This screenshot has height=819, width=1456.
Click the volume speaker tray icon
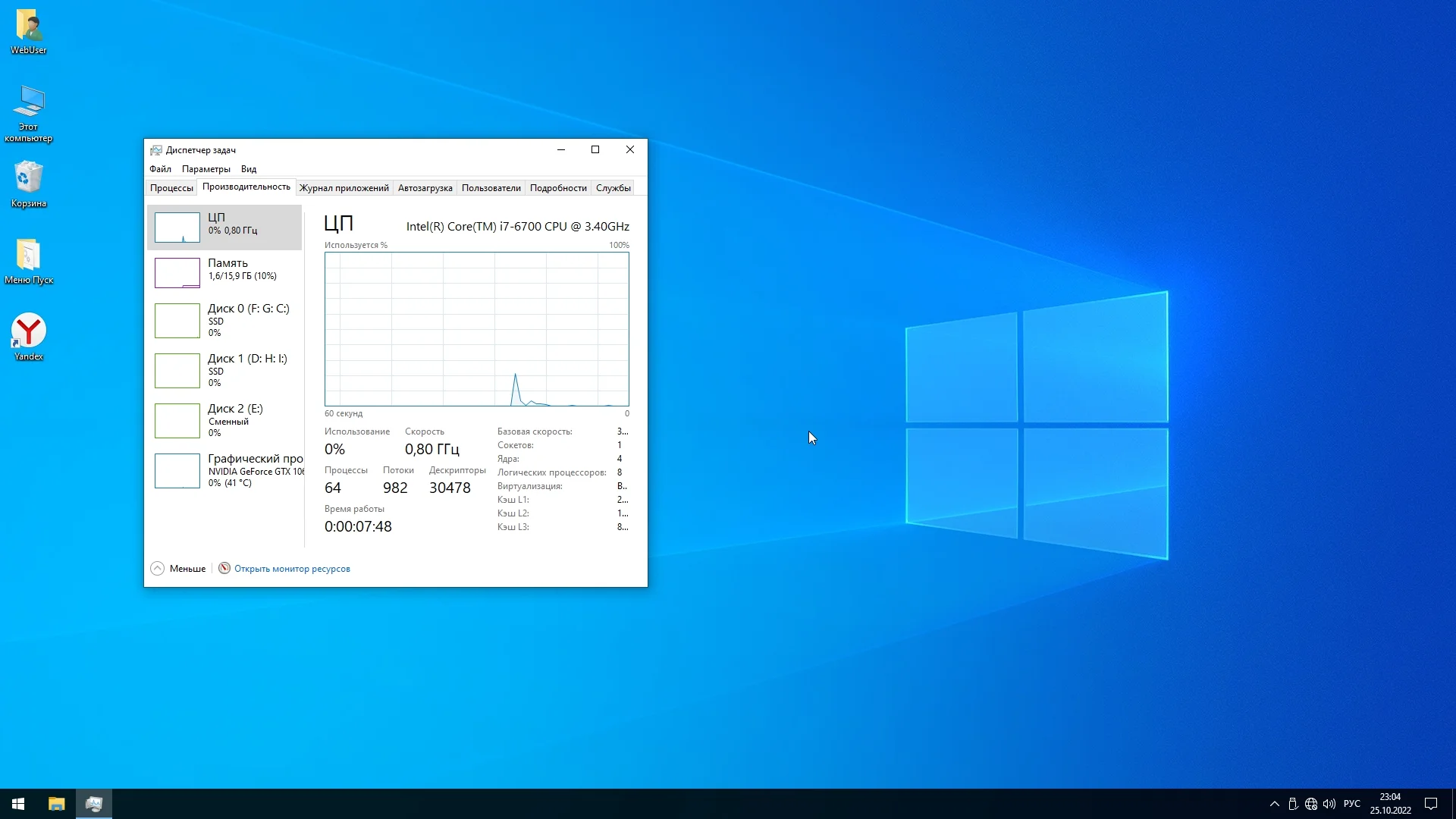pos(1329,804)
